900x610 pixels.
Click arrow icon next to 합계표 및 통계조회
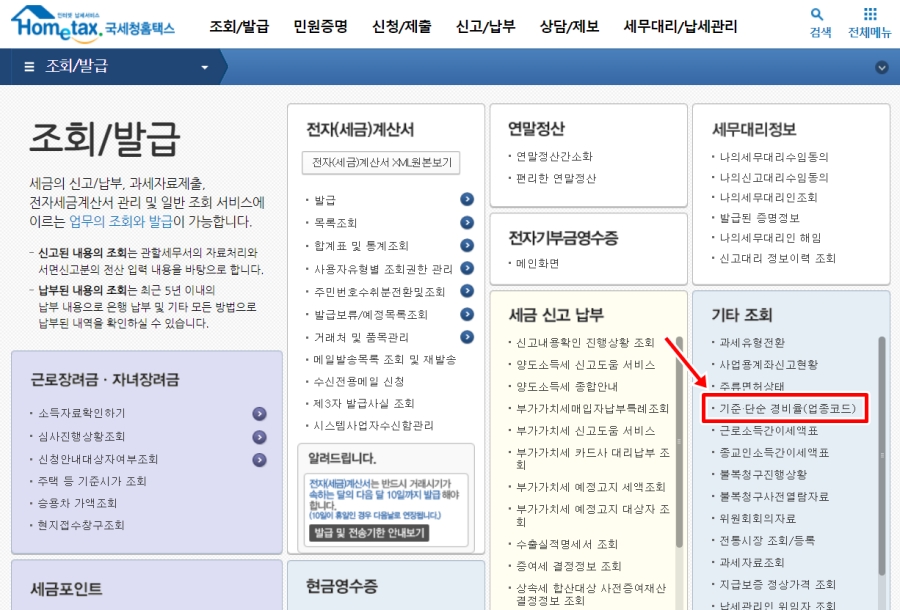467,245
